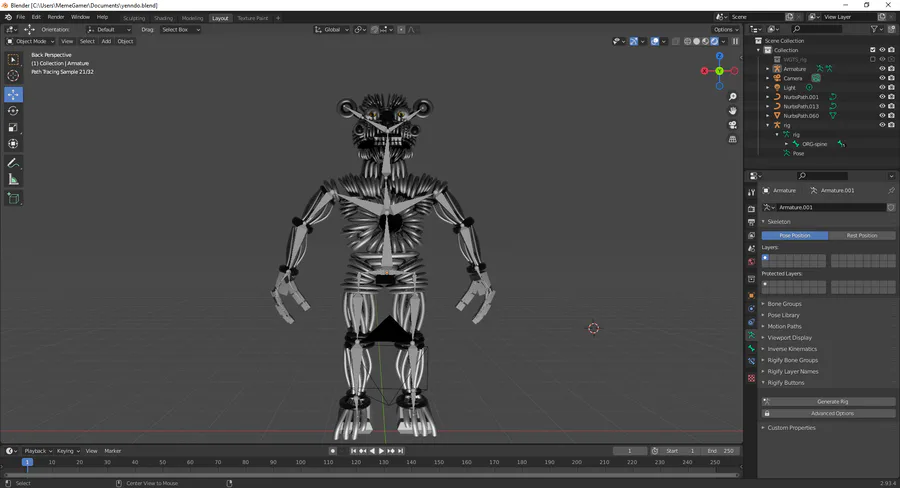Toggle camera view with the camera icon
The height and width of the screenshot is (488, 900).
coord(732,125)
